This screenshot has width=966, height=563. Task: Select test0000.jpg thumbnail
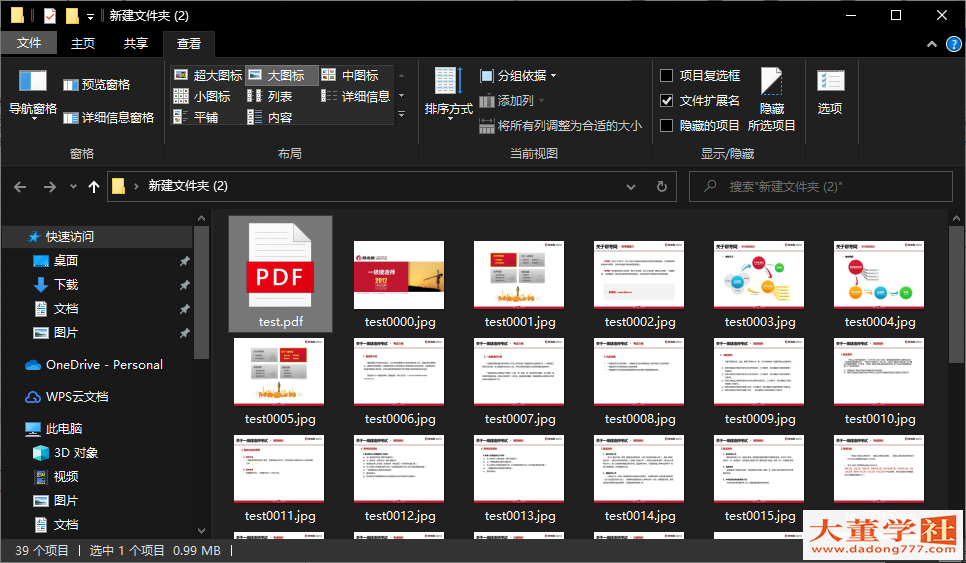(399, 275)
